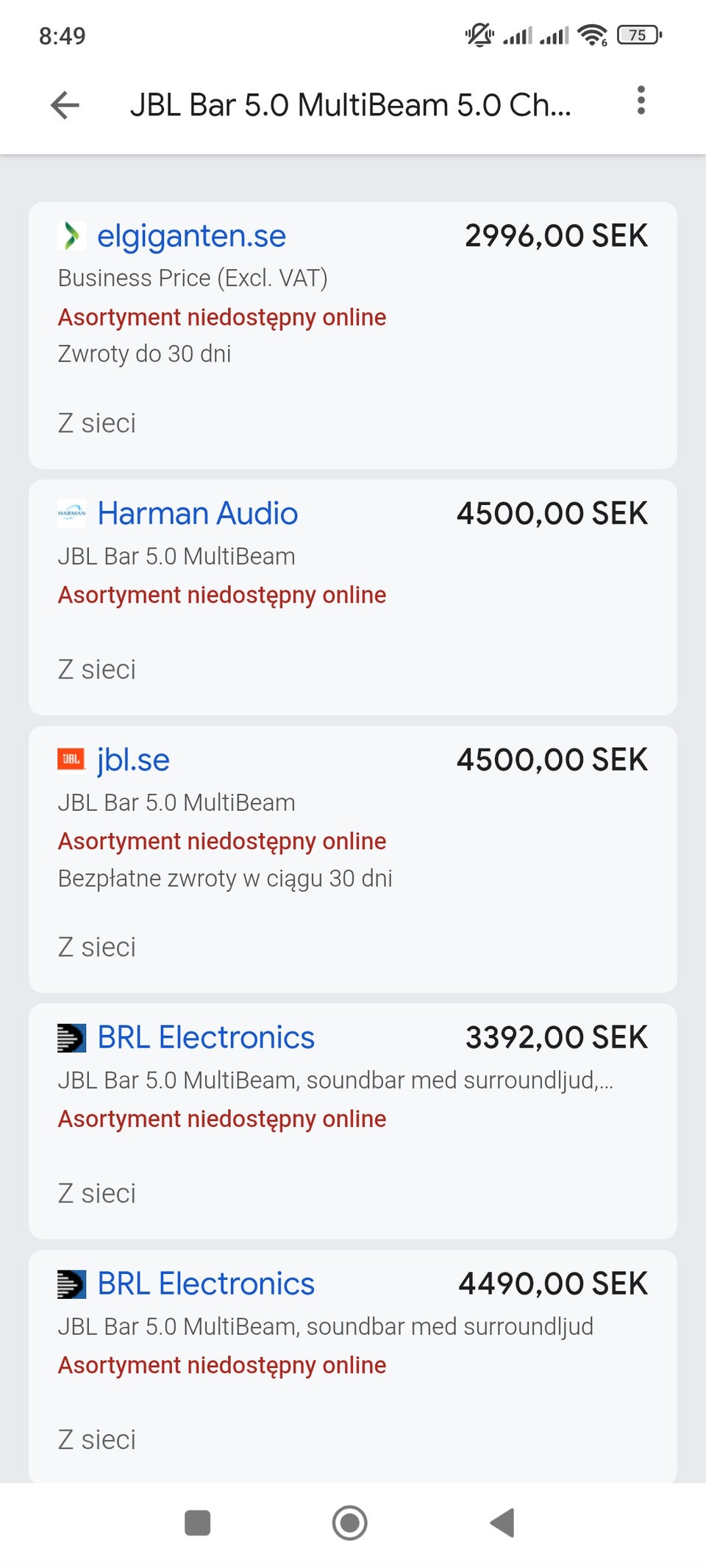Open BRL Electronics offer priced 3392,00 SEK

206,1037
